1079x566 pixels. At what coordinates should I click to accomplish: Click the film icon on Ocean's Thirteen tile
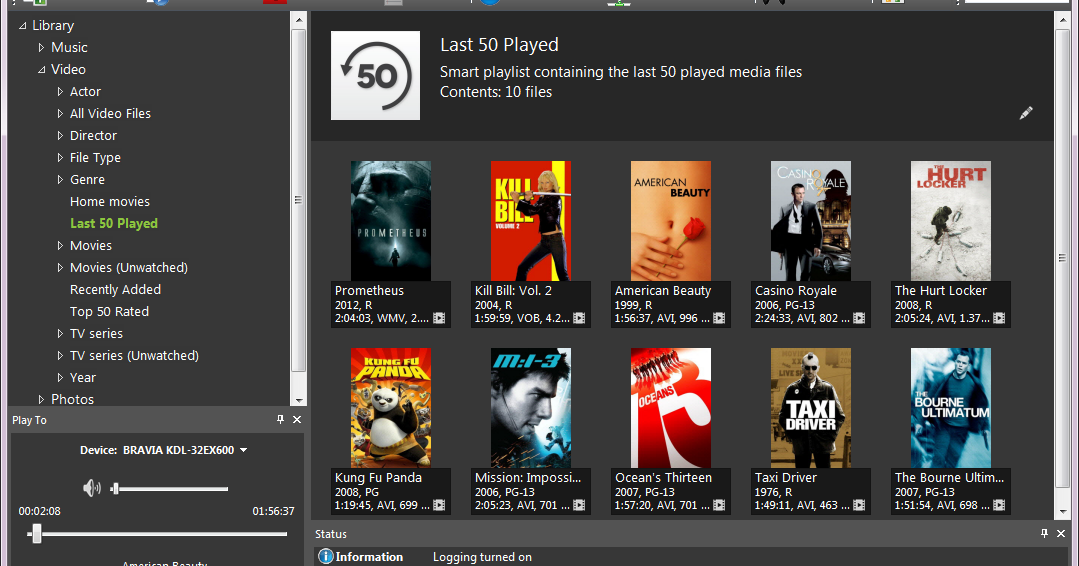[719, 505]
